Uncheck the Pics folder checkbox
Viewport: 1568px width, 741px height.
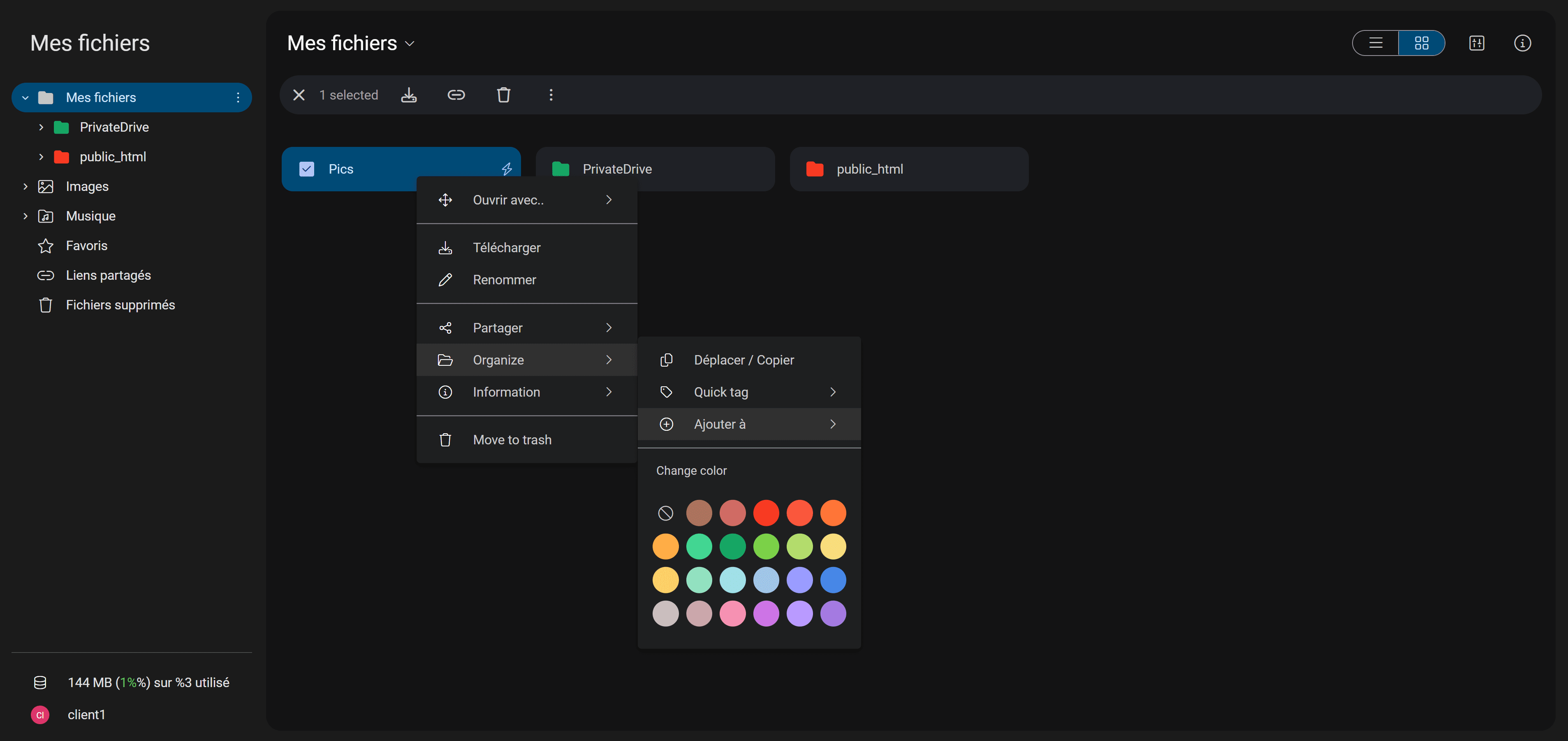coord(307,169)
